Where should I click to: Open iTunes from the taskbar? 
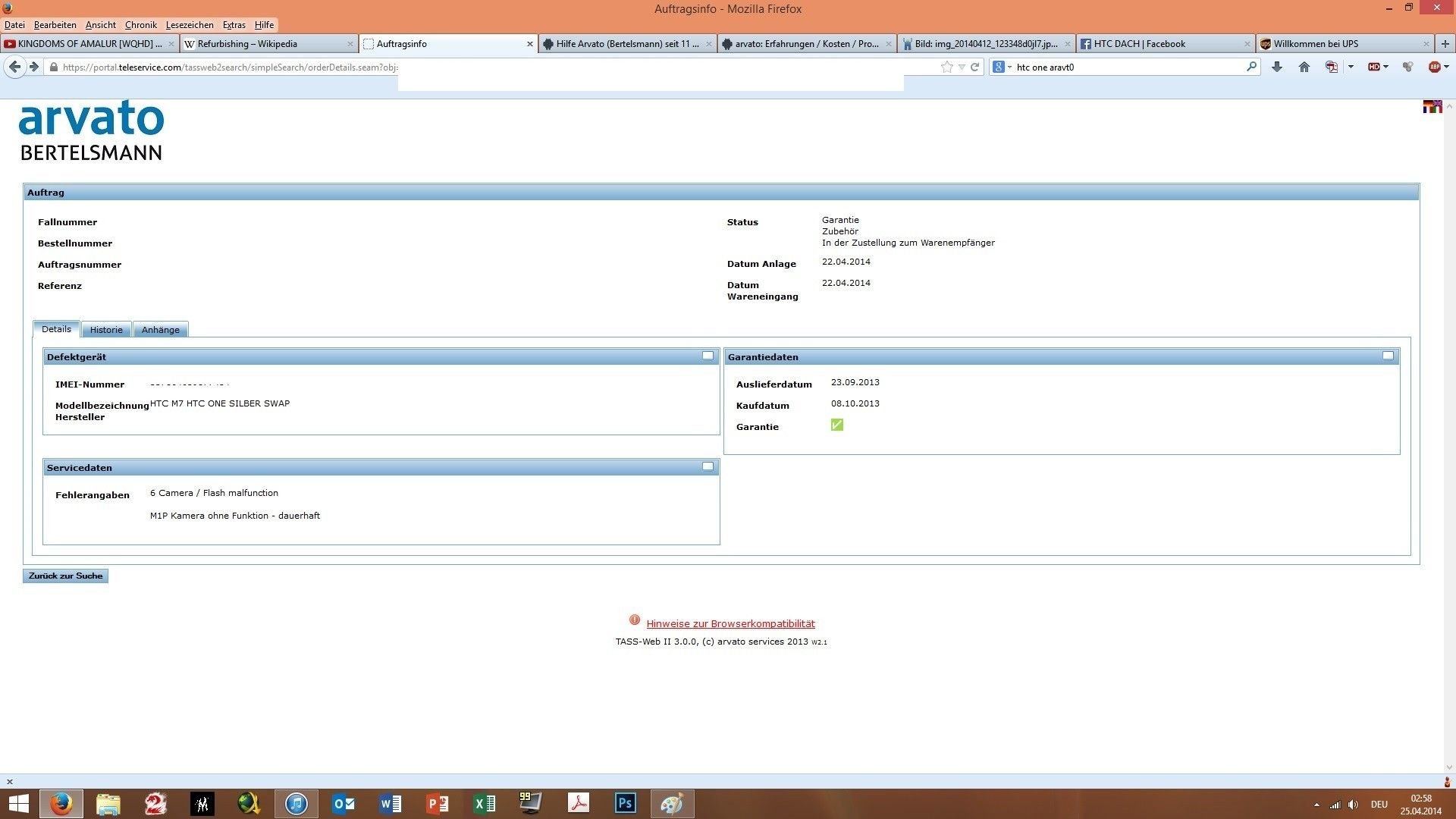click(x=297, y=803)
